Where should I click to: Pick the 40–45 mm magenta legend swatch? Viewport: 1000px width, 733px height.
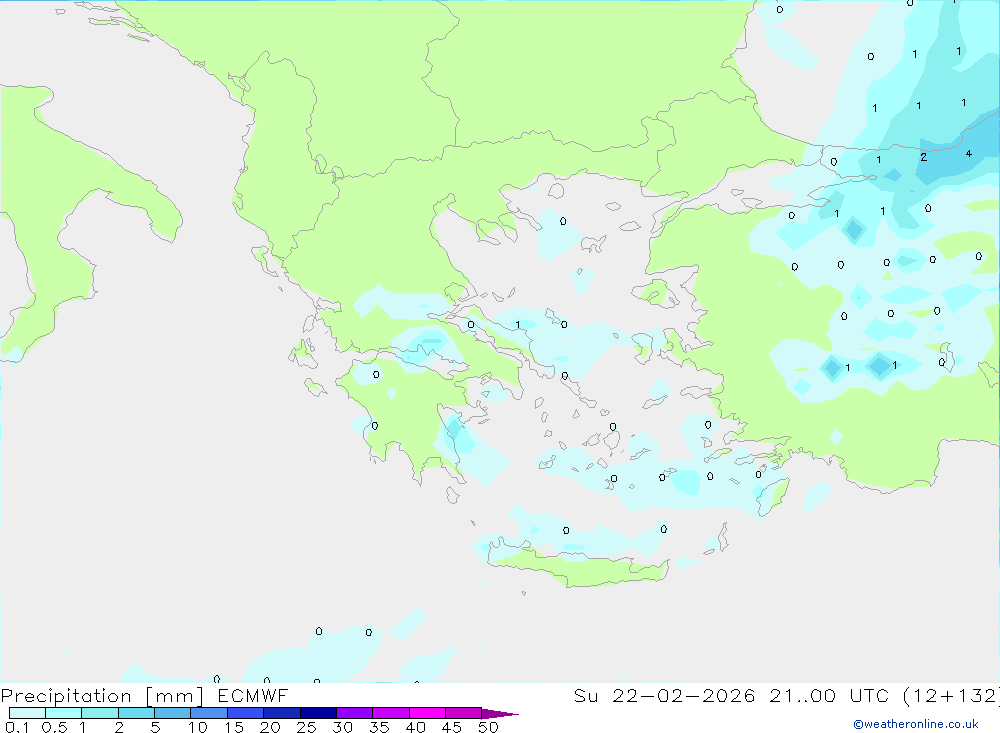(x=427, y=713)
